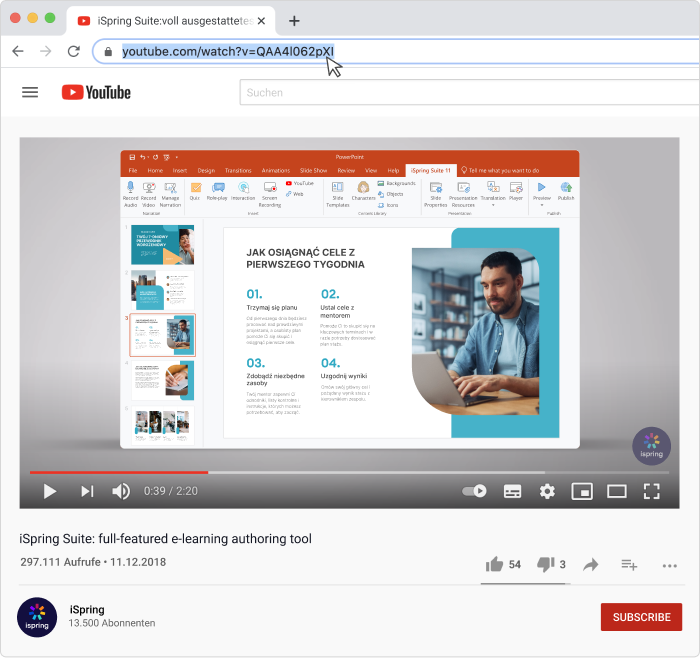
Task: Click the Suchen search field
Action: (x=469, y=92)
